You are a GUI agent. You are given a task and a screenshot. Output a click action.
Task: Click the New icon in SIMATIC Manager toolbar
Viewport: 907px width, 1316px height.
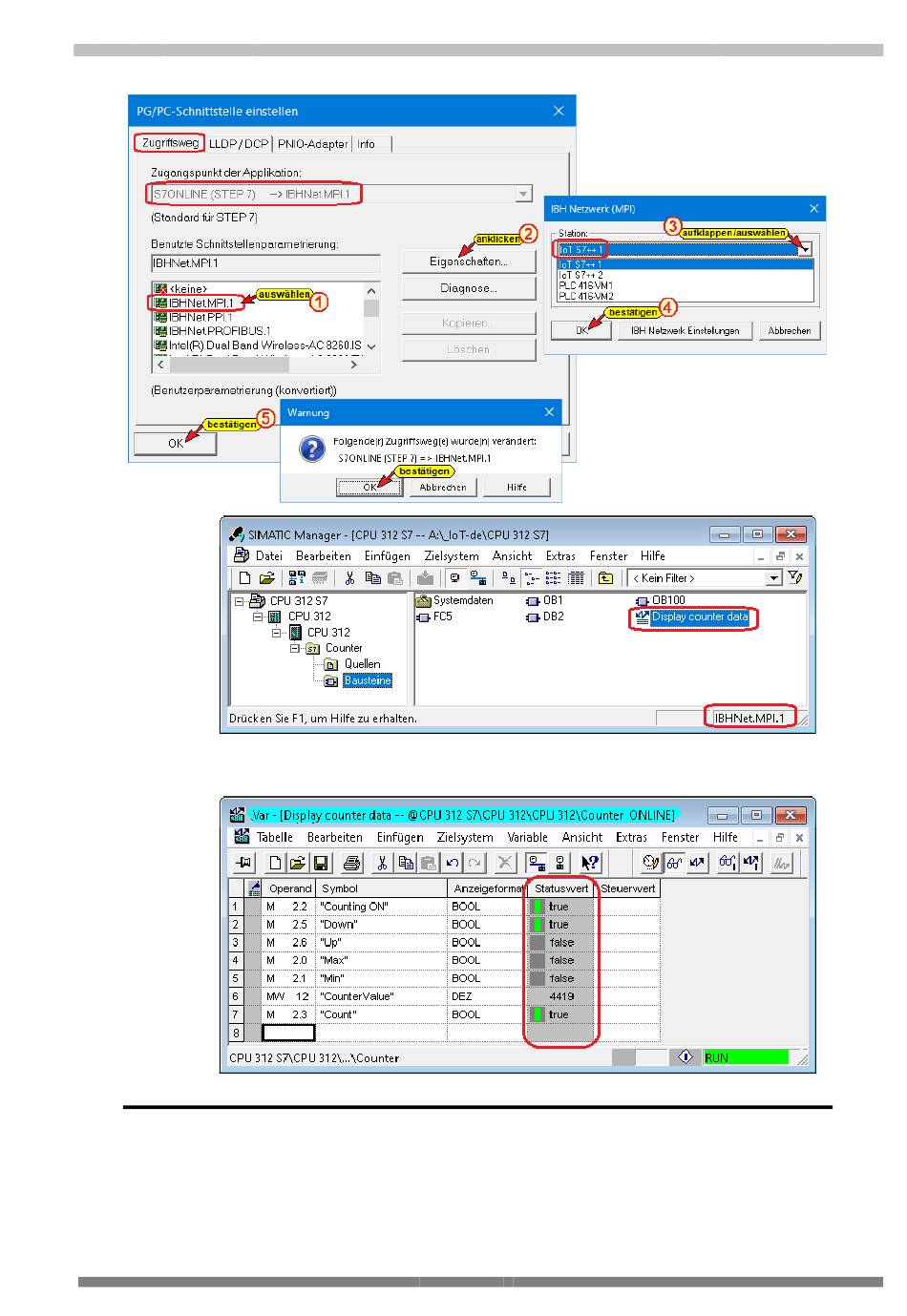point(245,578)
